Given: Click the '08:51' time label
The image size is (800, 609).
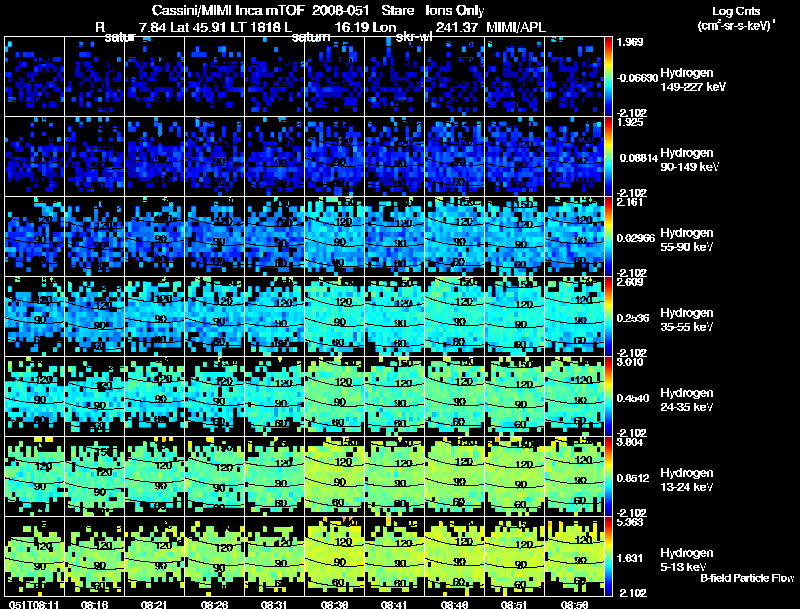Looking at the screenshot, I should click(514, 604).
